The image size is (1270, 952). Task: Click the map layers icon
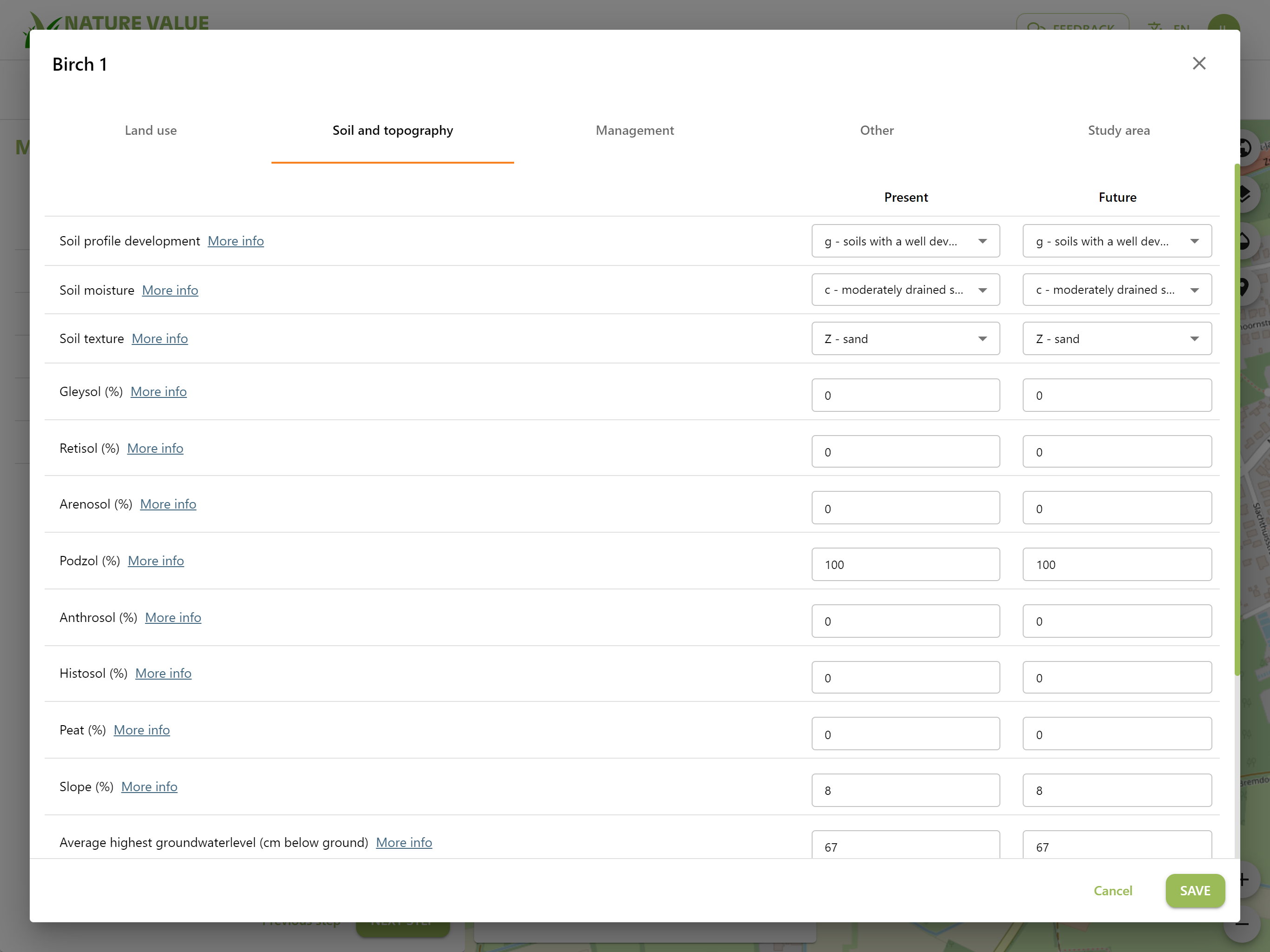point(1245,194)
